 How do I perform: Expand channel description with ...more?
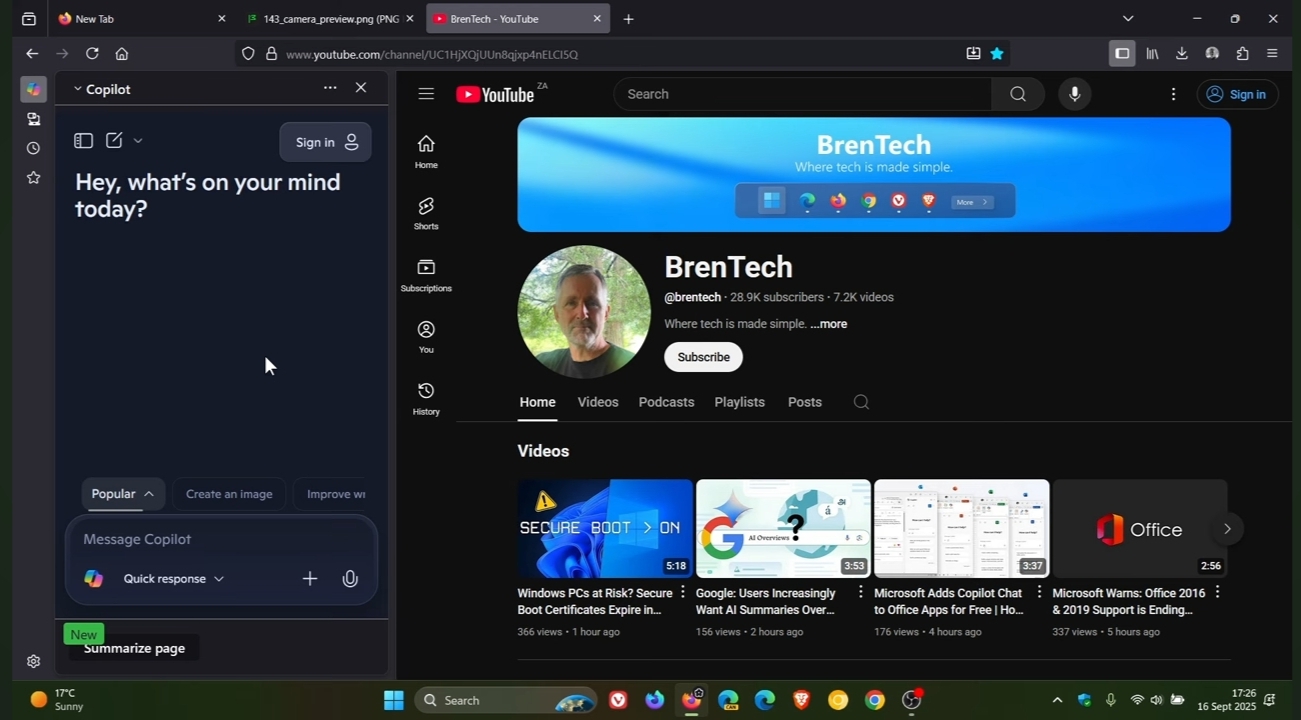(x=829, y=324)
